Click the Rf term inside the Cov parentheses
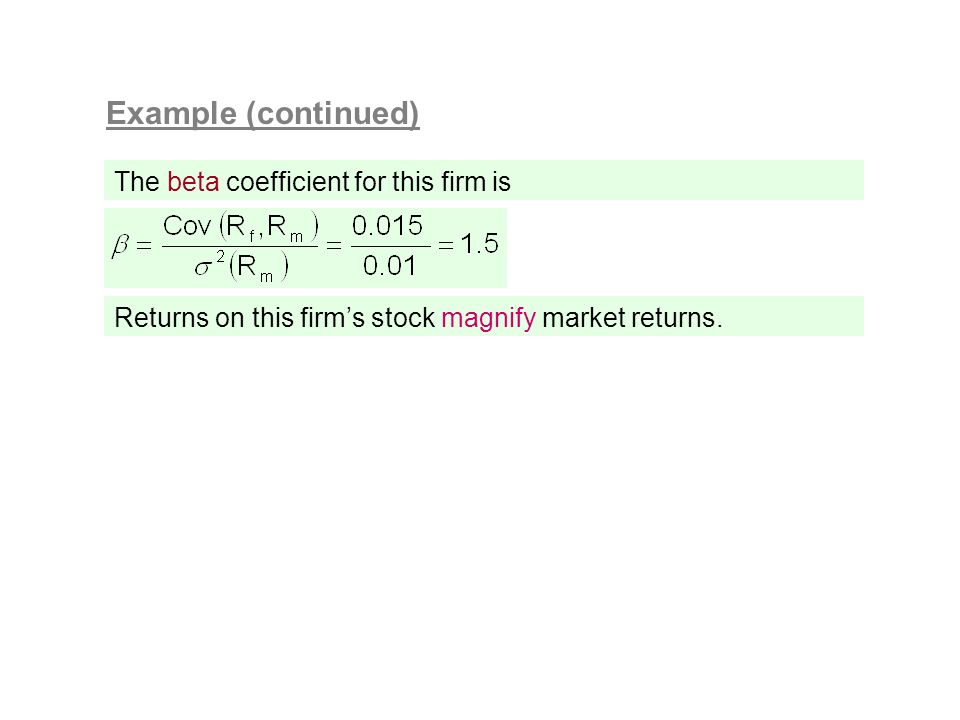The width and height of the screenshot is (960, 720). point(240,227)
